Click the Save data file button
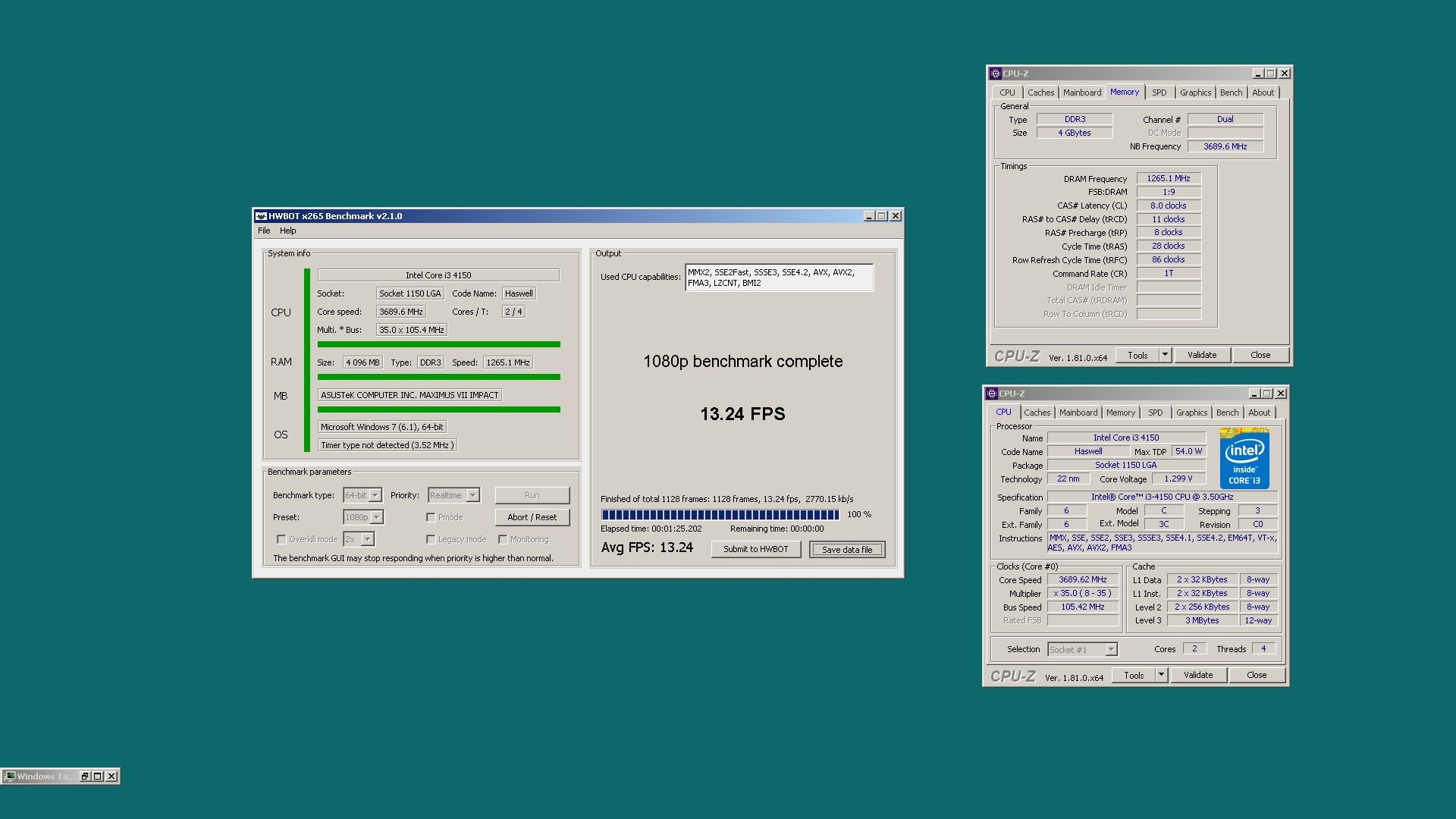1456x819 pixels. point(847,549)
